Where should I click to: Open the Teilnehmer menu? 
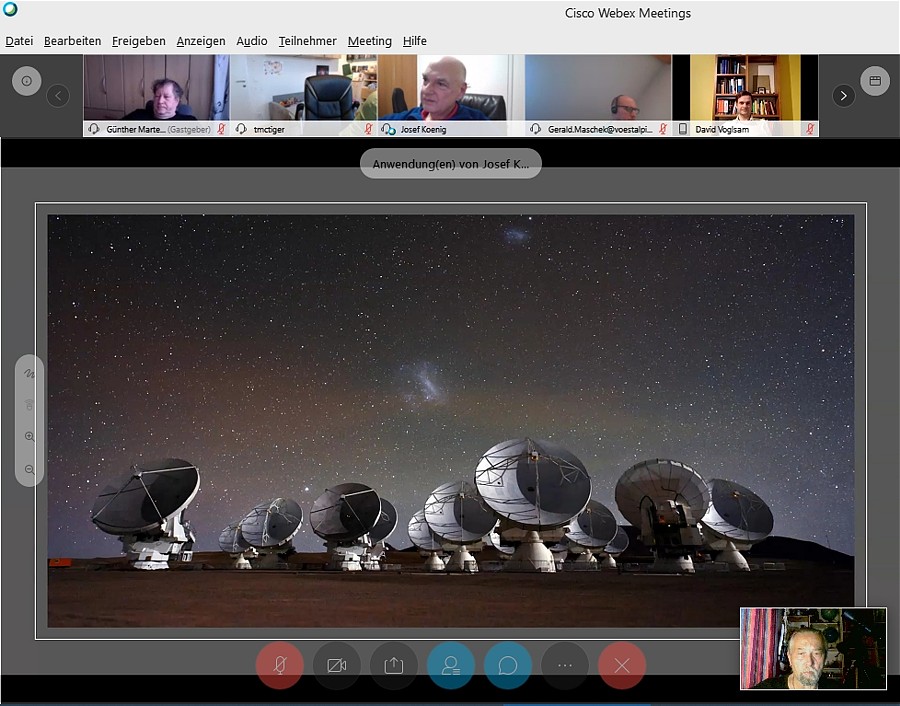tap(307, 41)
